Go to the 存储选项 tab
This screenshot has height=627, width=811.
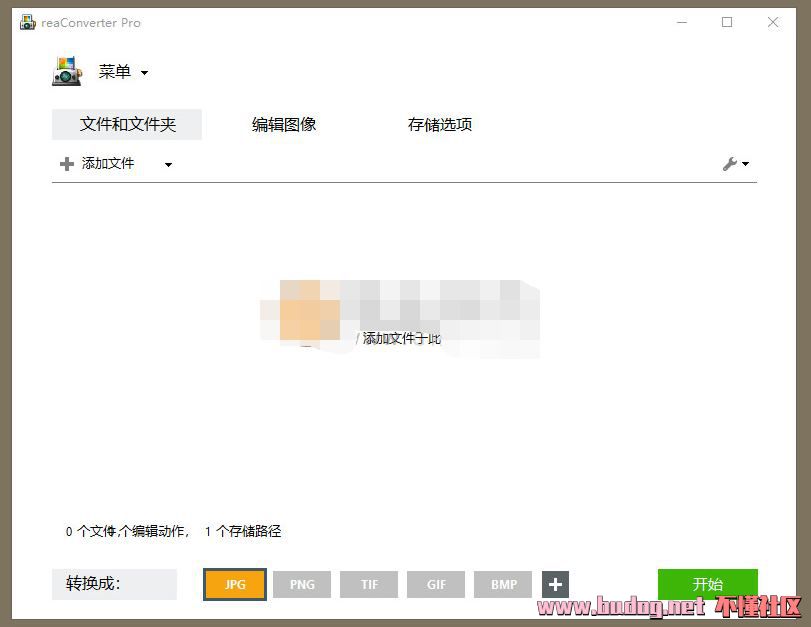[439, 125]
